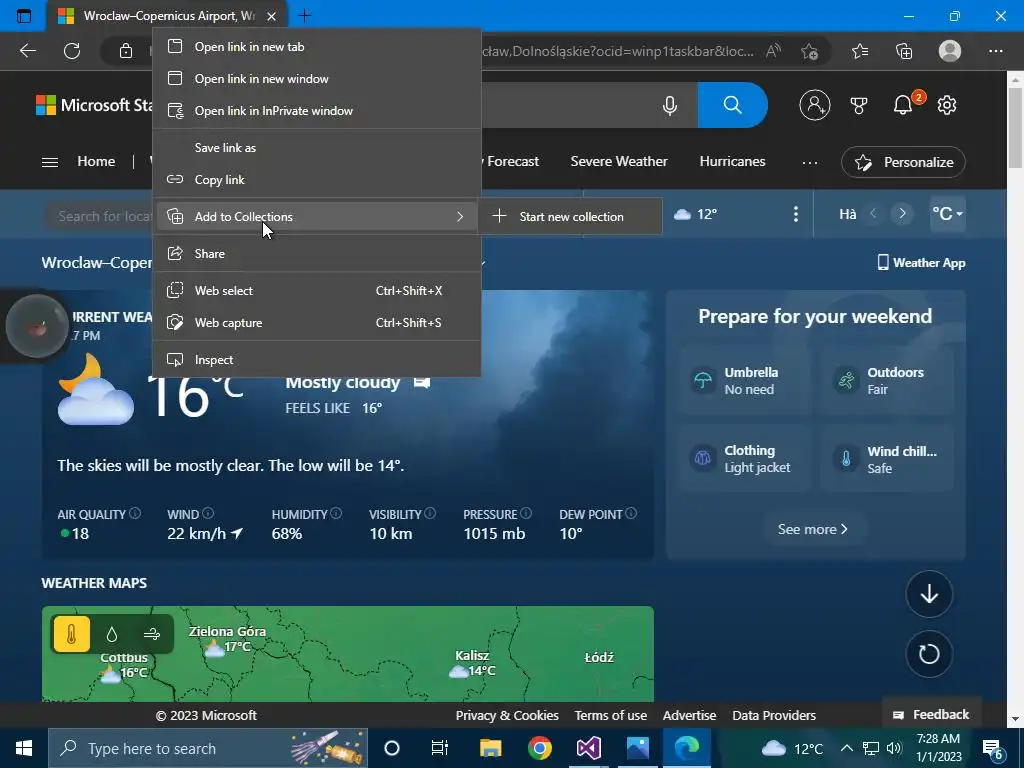Open options for the 12° location card
1024x768 pixels.
[x=795, y=214]
